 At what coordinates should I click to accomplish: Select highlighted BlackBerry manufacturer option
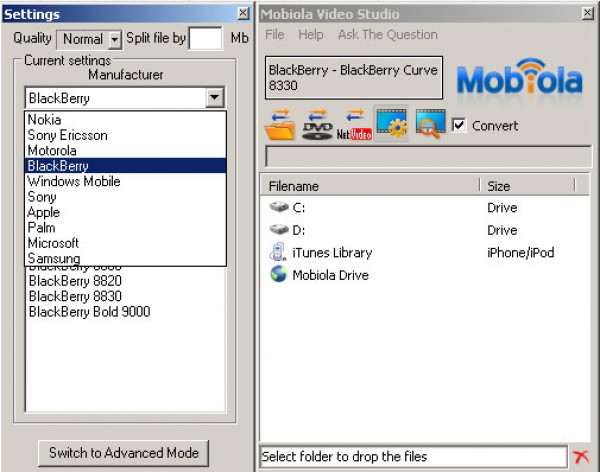point(126,165)
